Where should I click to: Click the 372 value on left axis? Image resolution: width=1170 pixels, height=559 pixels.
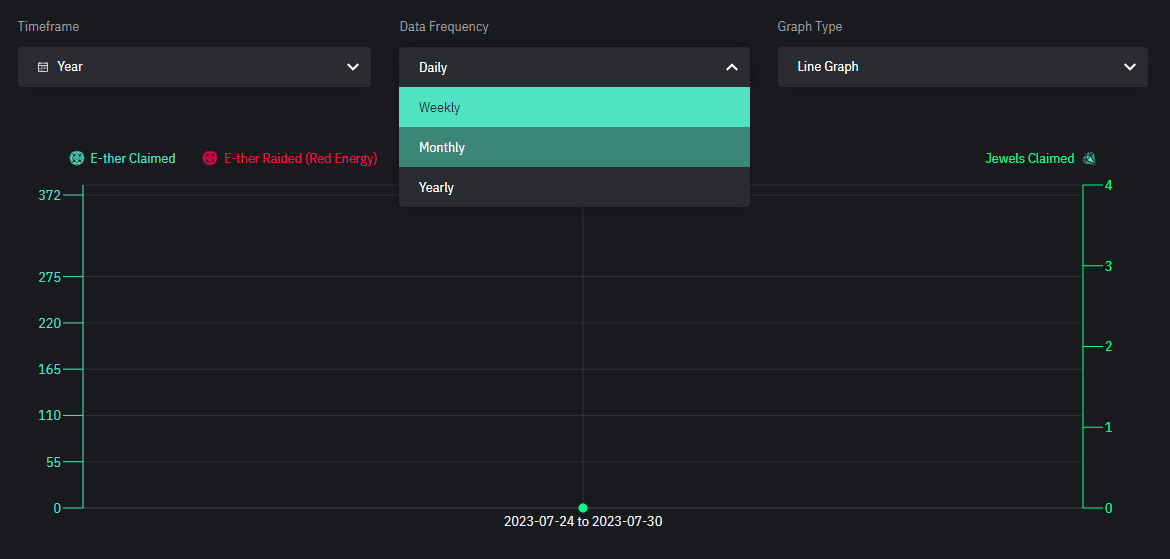50,195
